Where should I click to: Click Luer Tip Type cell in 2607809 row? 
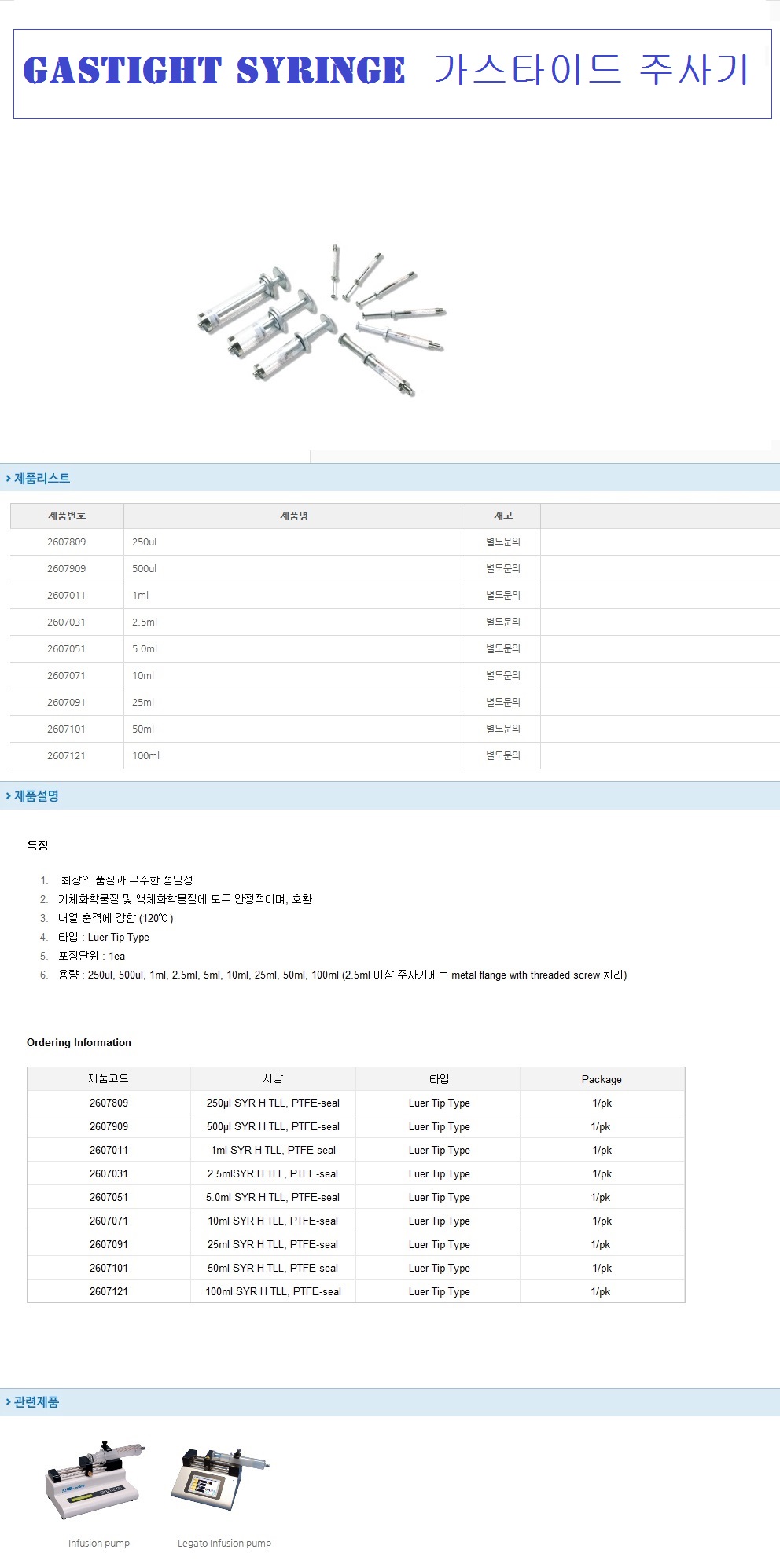(439, 1103)
